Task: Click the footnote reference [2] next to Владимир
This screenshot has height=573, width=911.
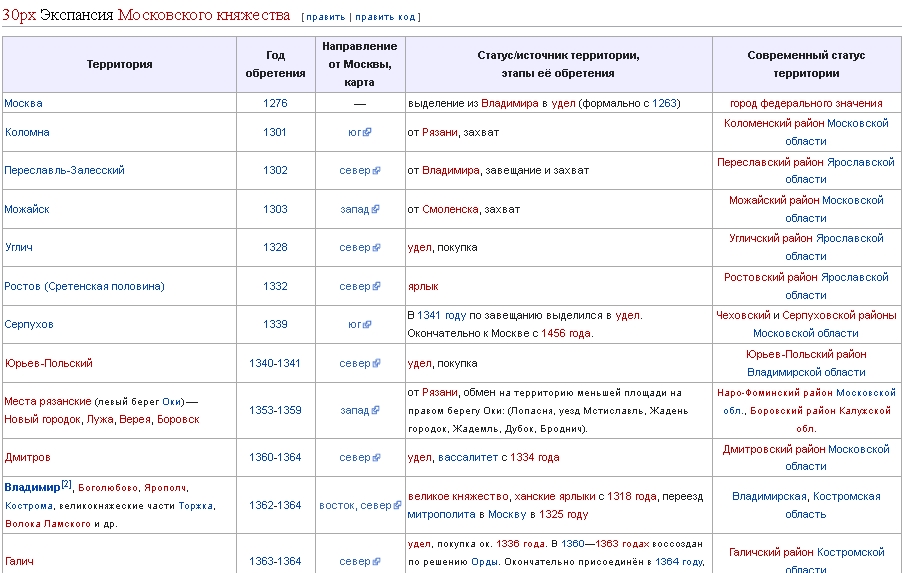Action: tap(66, 484)
